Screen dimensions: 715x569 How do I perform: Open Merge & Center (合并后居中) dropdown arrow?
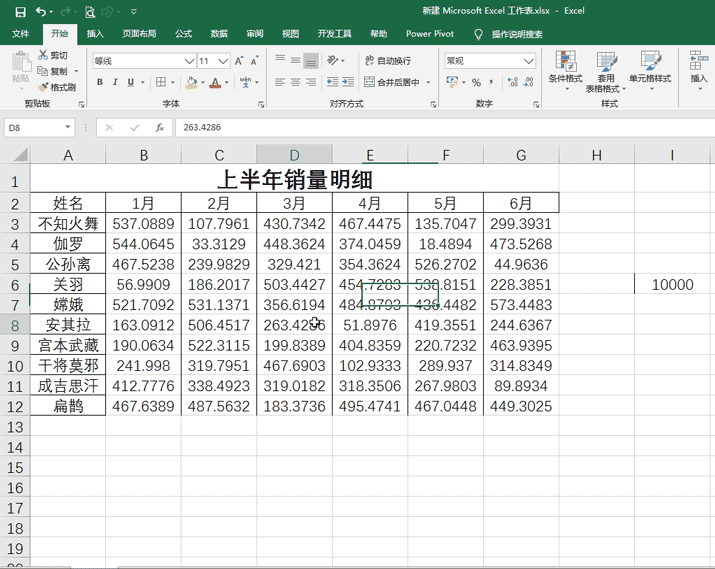(428, 83)
